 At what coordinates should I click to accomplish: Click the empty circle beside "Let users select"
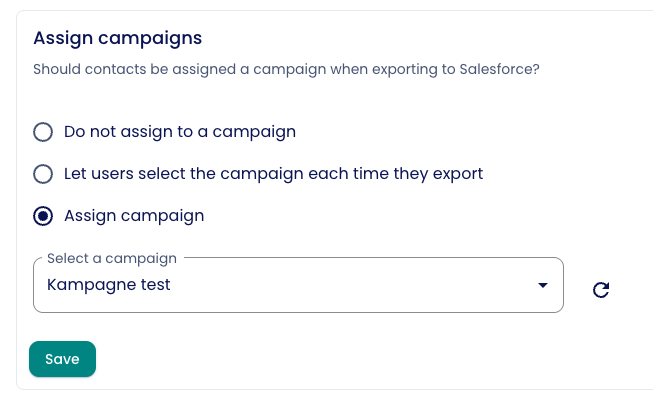43,174
